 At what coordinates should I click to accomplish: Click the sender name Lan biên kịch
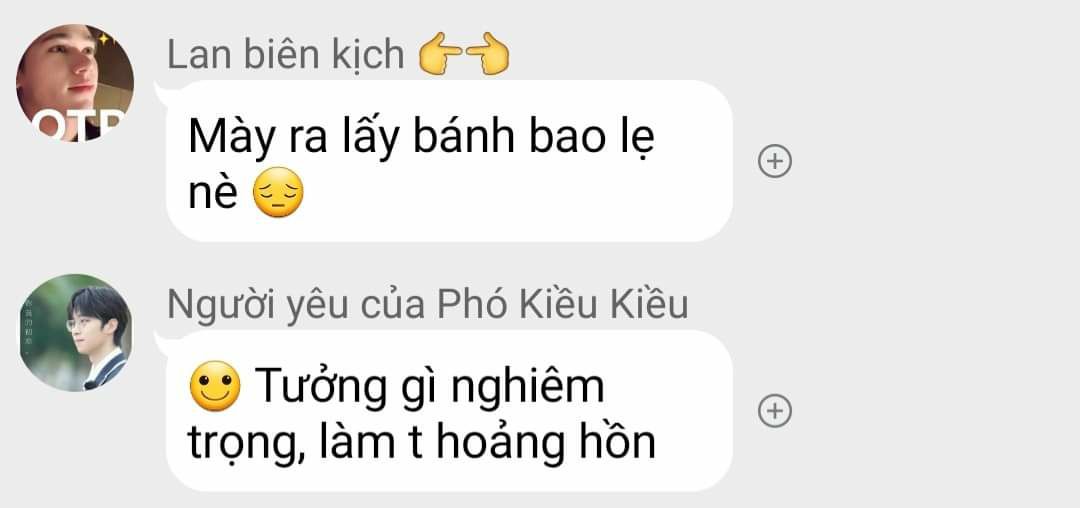point(285,55)
